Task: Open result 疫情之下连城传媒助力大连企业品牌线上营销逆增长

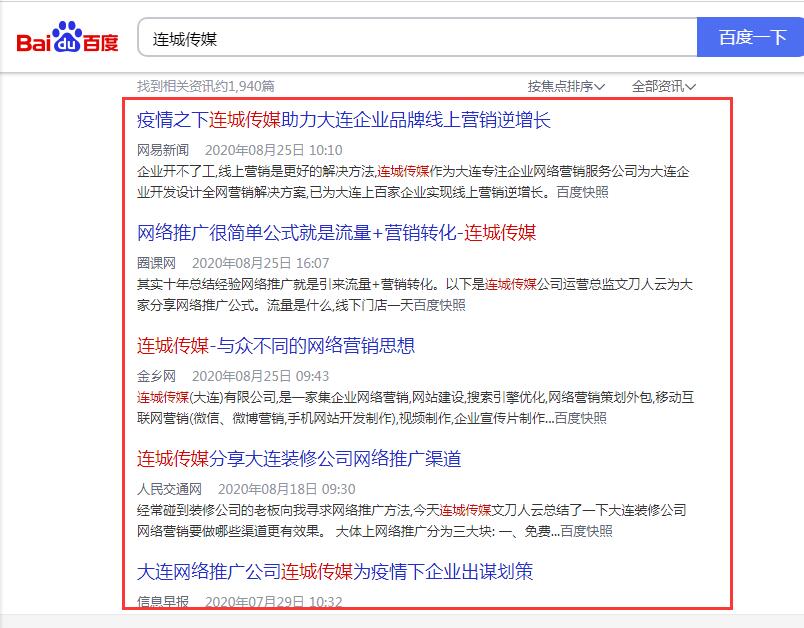Action: tap(344, 120)
